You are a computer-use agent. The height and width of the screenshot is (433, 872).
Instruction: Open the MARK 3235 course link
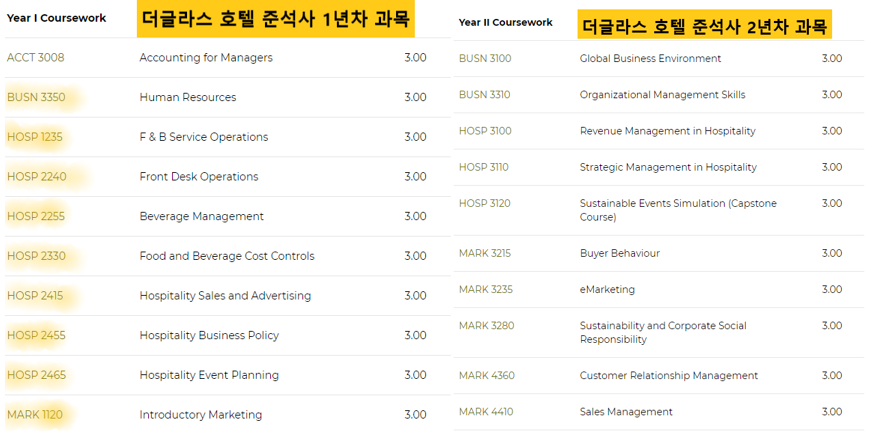tap(485, 290)
